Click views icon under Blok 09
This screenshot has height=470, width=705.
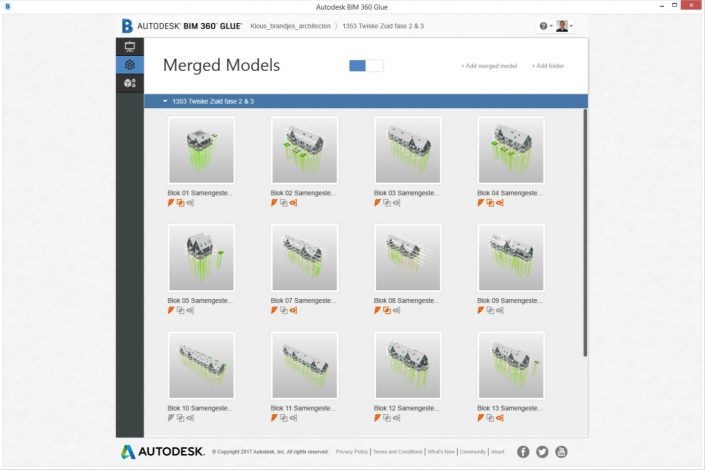coord(500,310)
